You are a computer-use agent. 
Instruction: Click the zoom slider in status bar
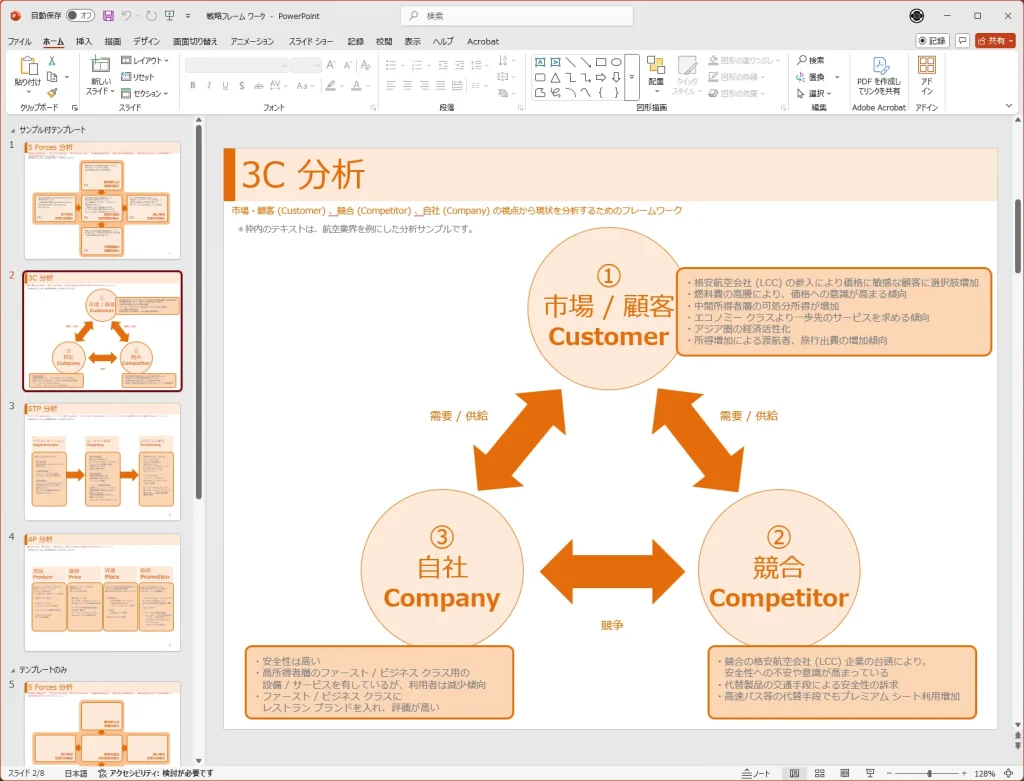928,773
